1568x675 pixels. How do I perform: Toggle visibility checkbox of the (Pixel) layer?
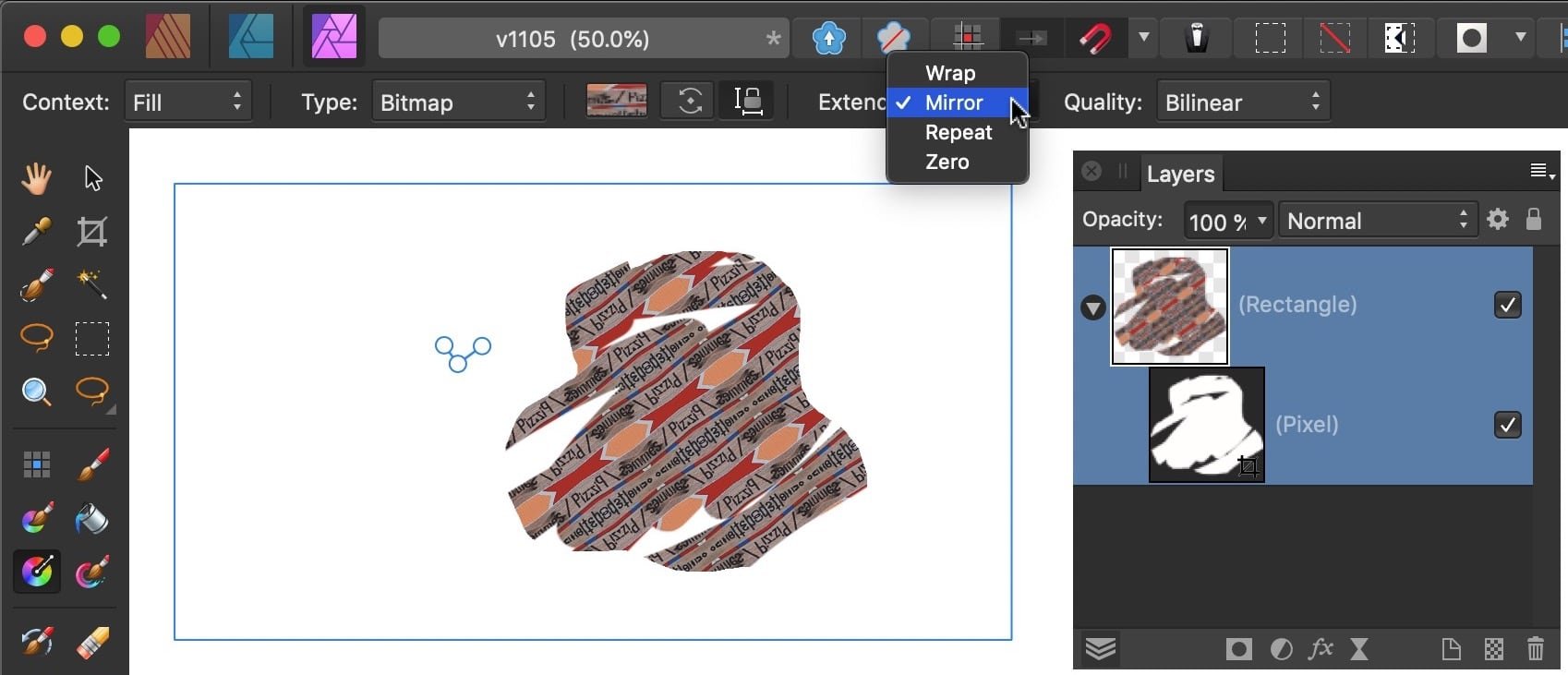tap(1507, 425)
